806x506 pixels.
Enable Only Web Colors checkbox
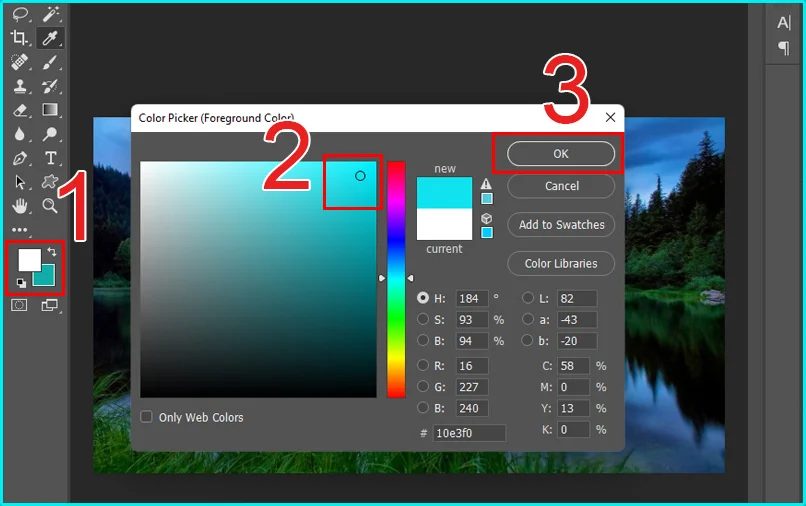(146, 417)
